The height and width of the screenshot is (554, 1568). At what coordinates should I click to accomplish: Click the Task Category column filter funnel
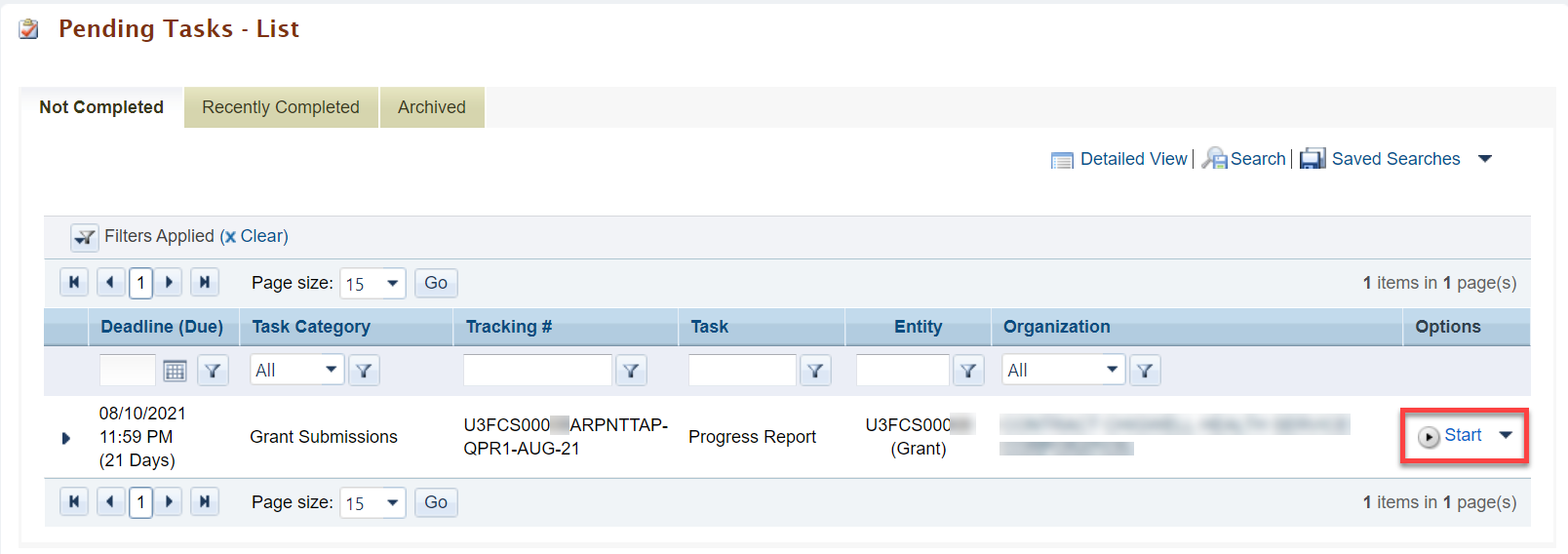364,371
